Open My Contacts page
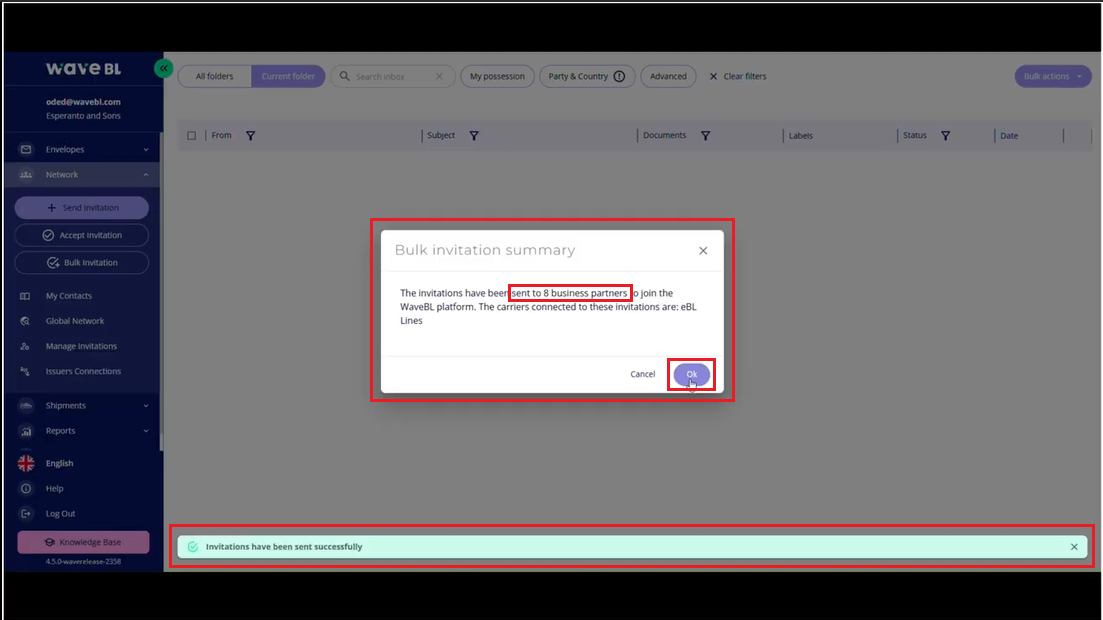The width and height of the screenshot is (1103, 620). (69, 296)
